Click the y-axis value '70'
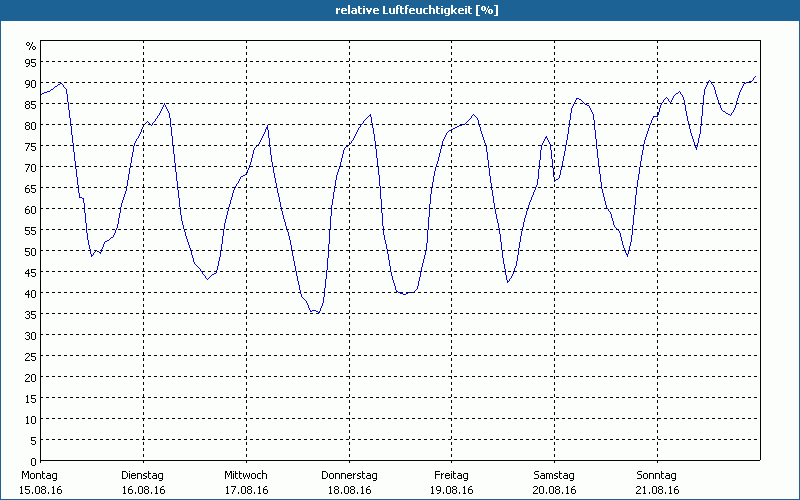 tap(31, 167)
